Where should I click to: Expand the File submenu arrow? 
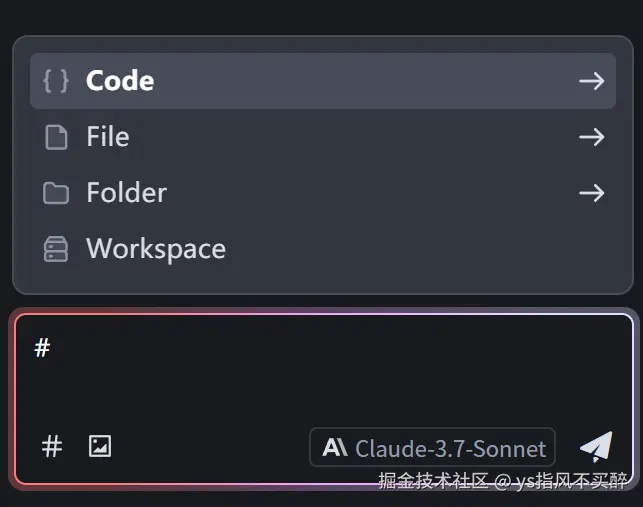click(x=592, y=137)
